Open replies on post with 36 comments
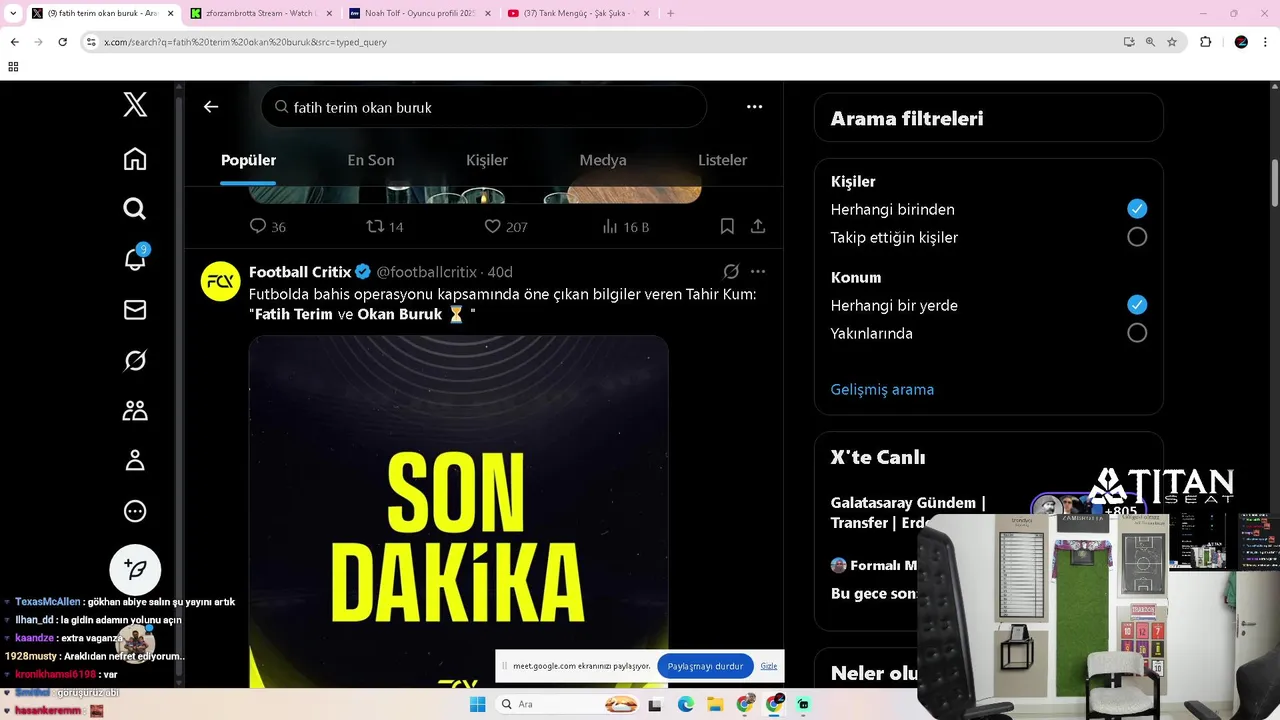The image size is (1280, 720). click(x=267, y=227)
